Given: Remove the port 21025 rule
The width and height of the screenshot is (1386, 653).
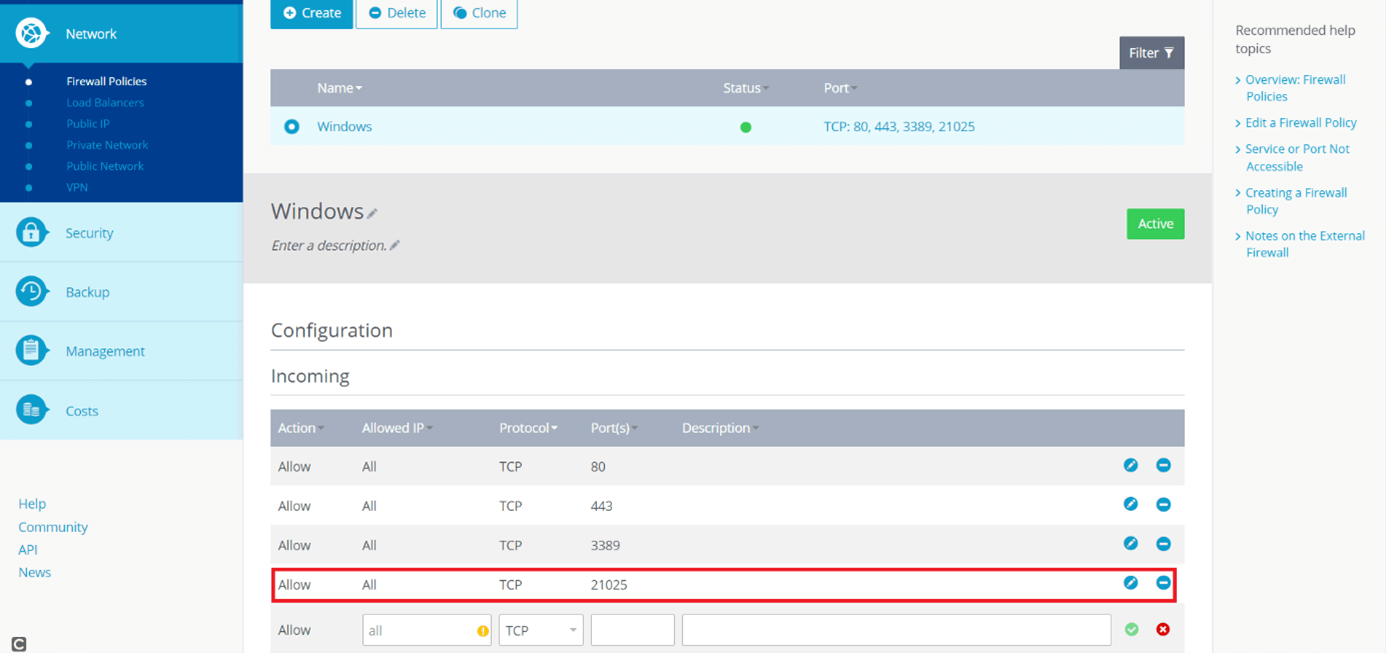Looking at the screenshot, I should tap(1163, 583).
